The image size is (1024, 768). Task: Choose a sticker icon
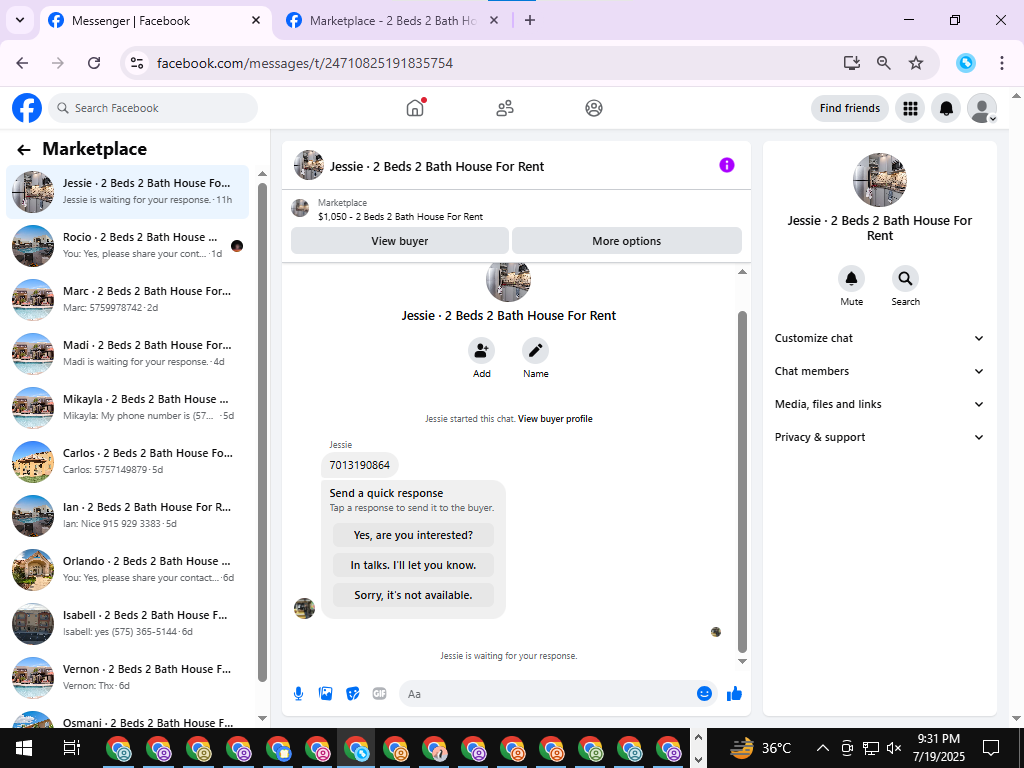point(353,694)
